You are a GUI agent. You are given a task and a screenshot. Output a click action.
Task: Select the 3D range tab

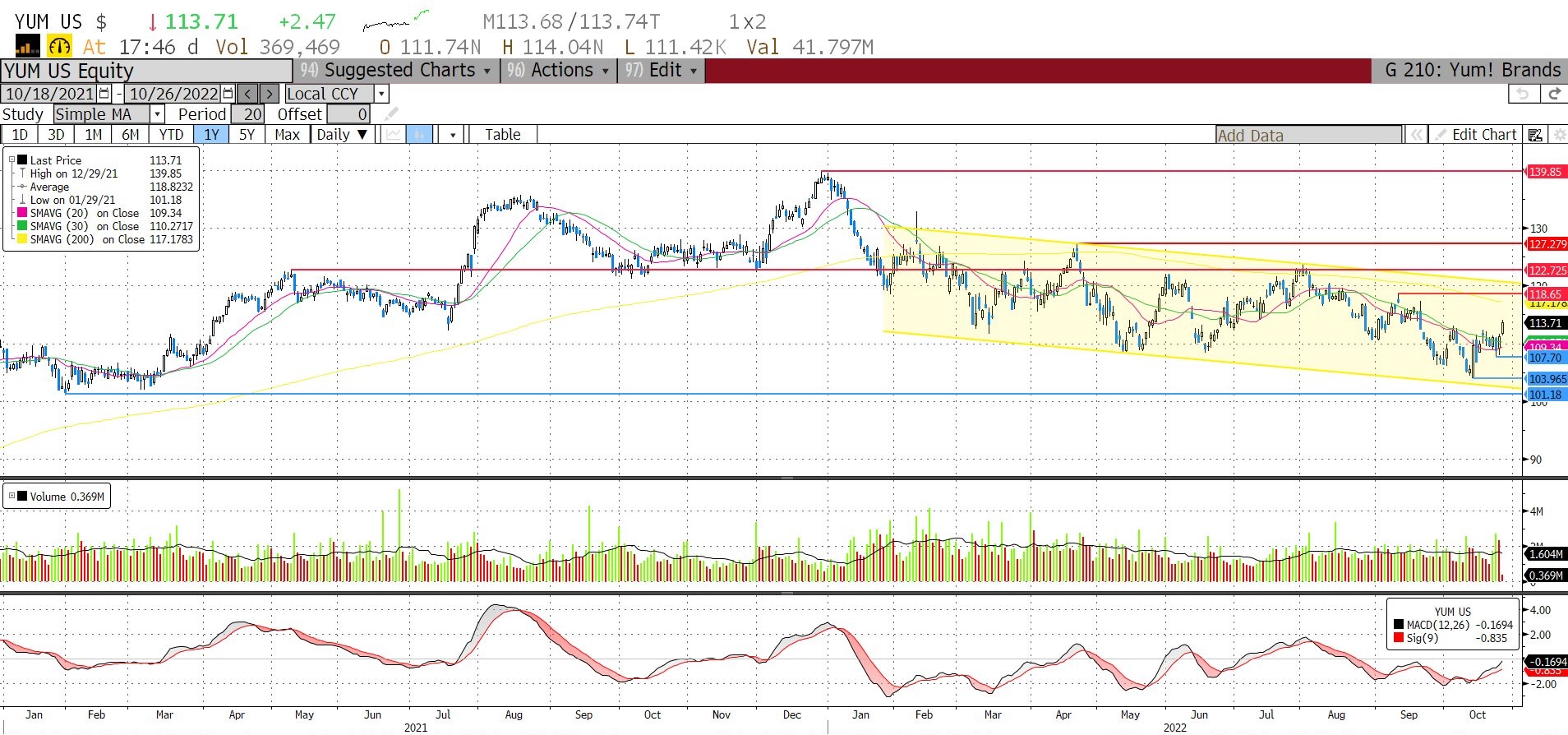click(56, 134)
